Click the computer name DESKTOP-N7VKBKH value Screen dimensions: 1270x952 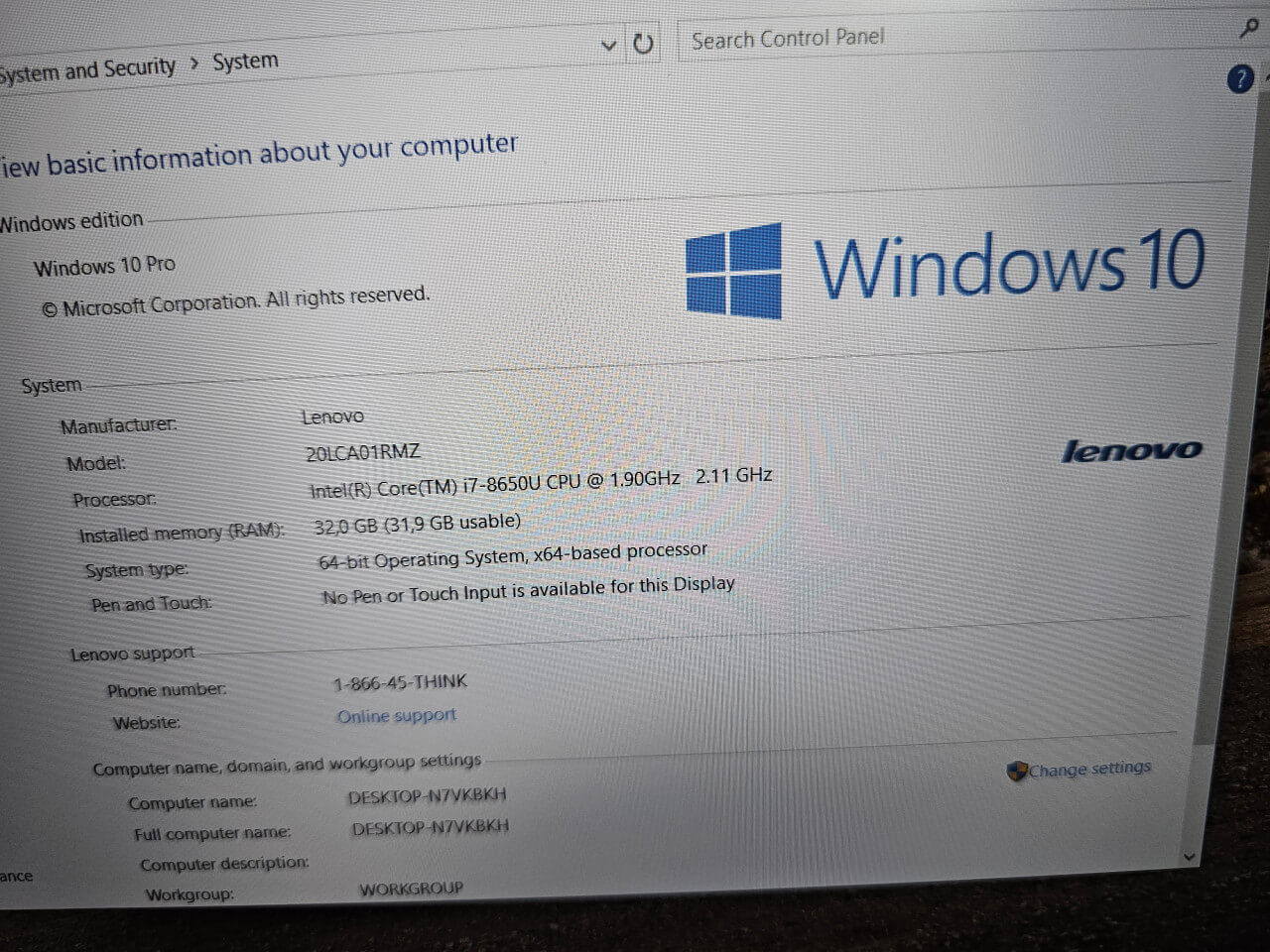click(427, 795)
